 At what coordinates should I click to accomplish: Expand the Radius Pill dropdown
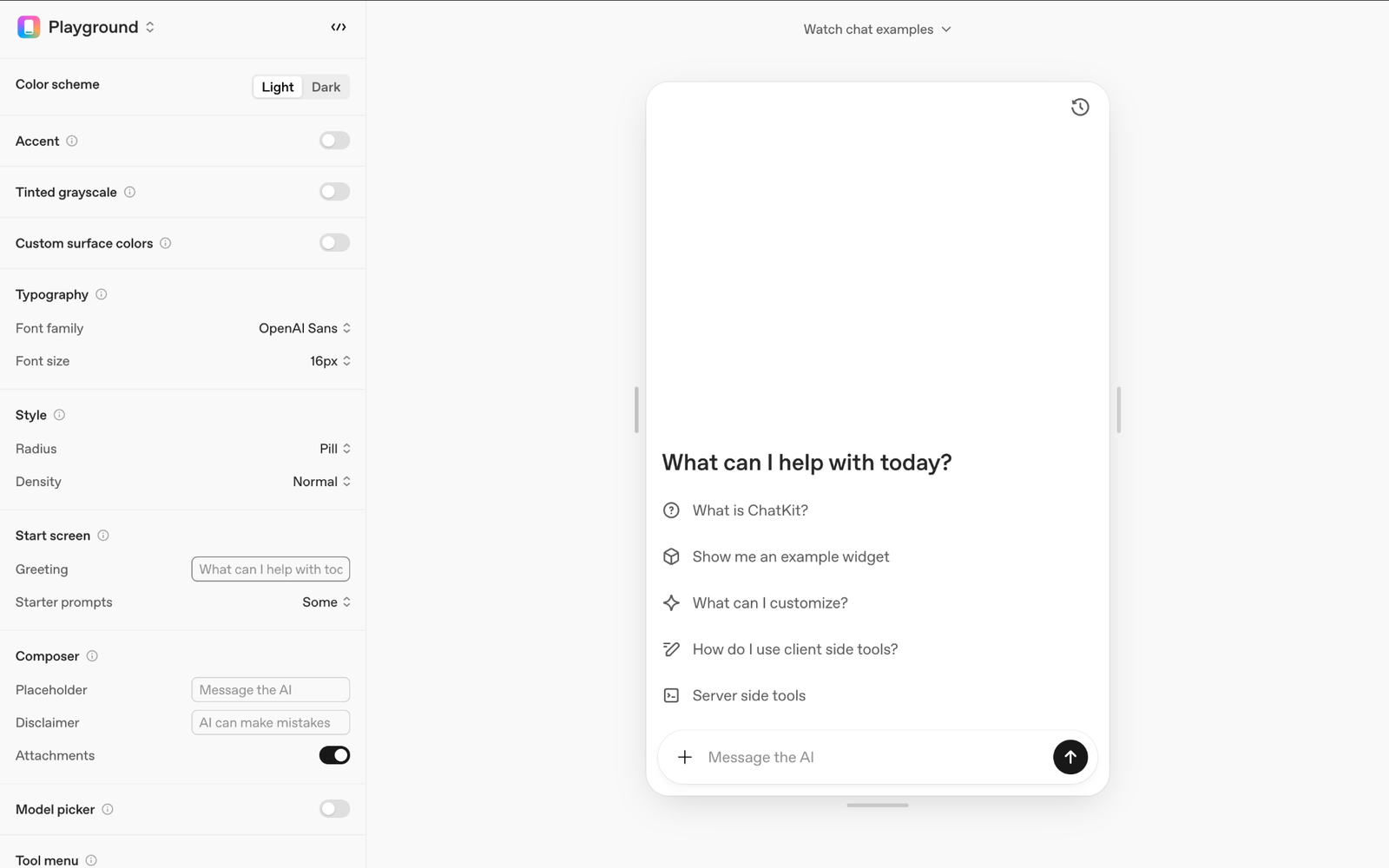[x=334, y=449]
